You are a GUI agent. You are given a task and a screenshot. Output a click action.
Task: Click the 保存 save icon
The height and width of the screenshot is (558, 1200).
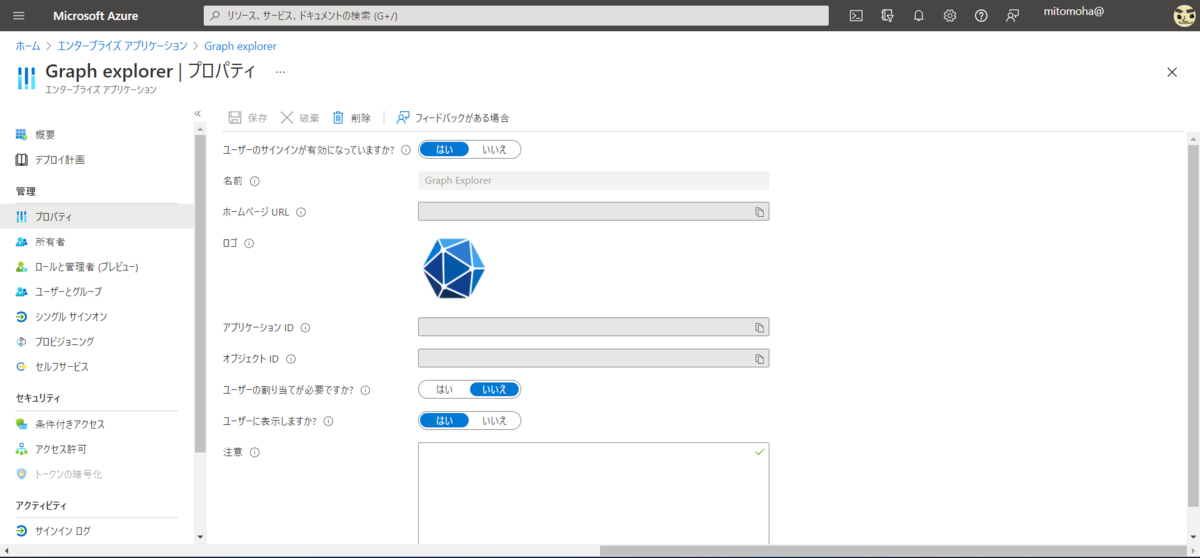pos(235,117)
